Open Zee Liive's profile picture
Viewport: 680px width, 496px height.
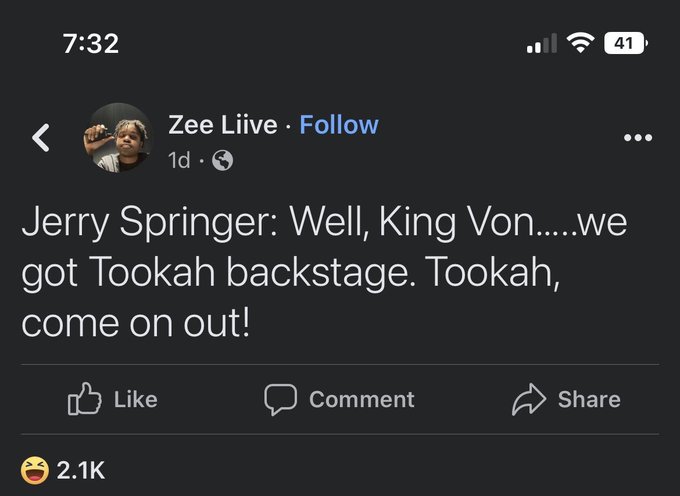coord(116,137)
